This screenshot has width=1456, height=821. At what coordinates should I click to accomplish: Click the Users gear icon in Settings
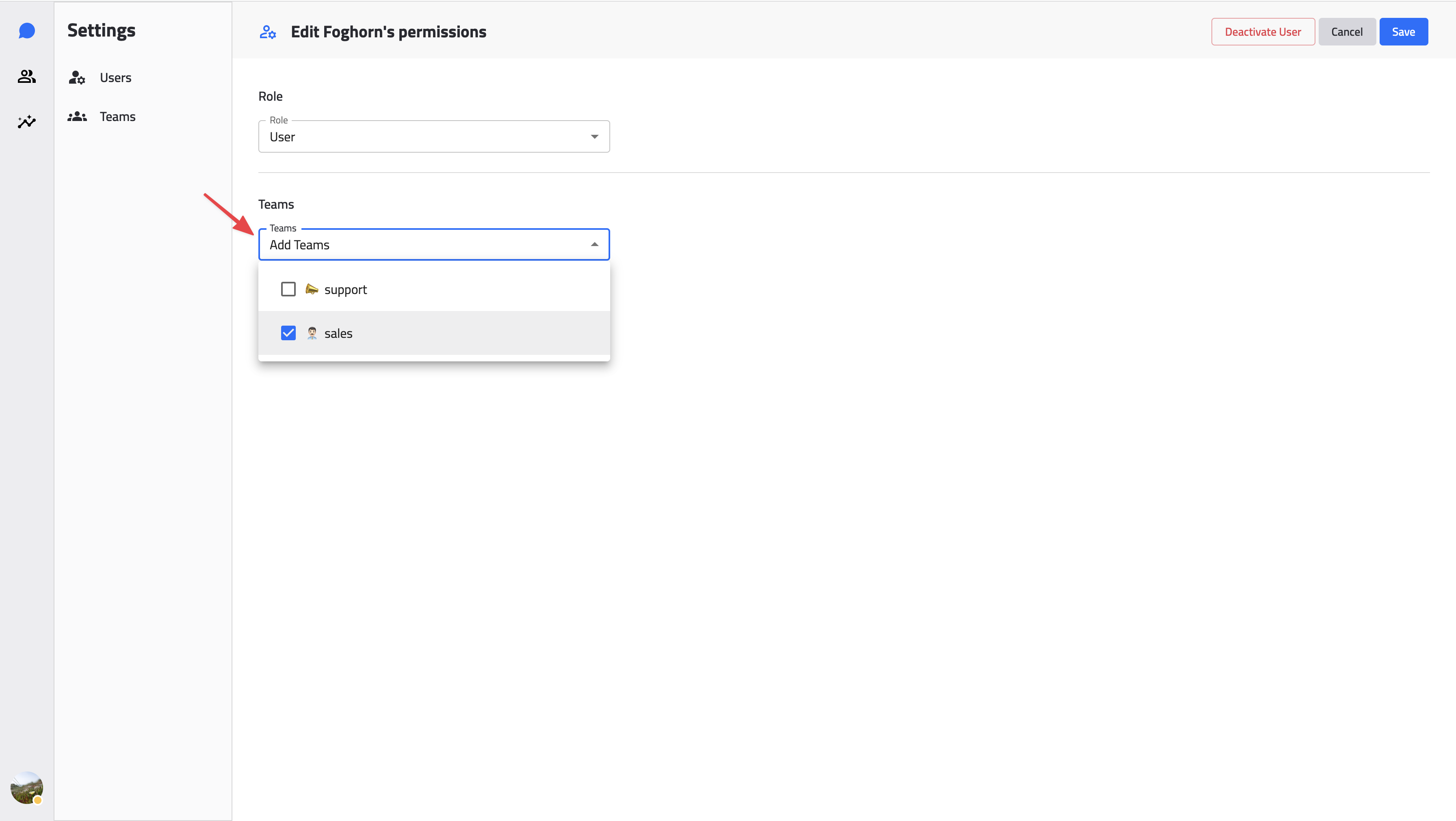point(77,78)
